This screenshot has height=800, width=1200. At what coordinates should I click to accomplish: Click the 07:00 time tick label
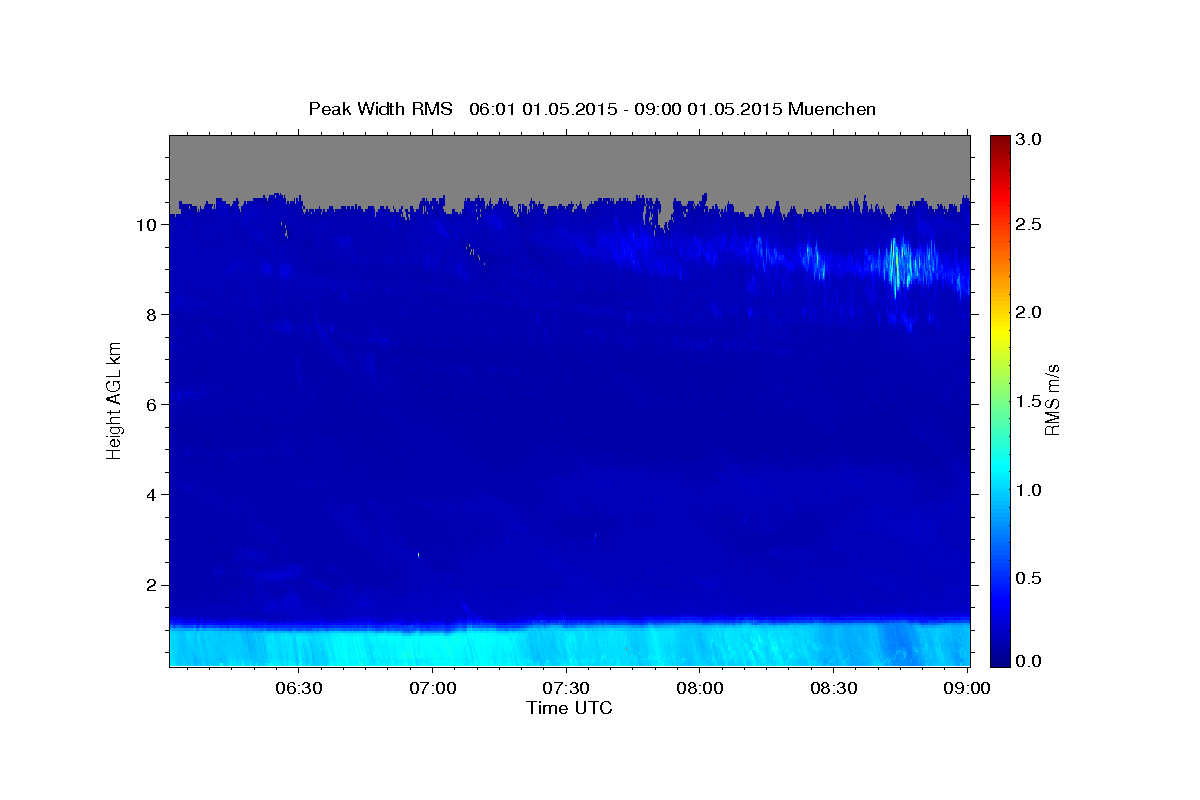pos(433,689)
